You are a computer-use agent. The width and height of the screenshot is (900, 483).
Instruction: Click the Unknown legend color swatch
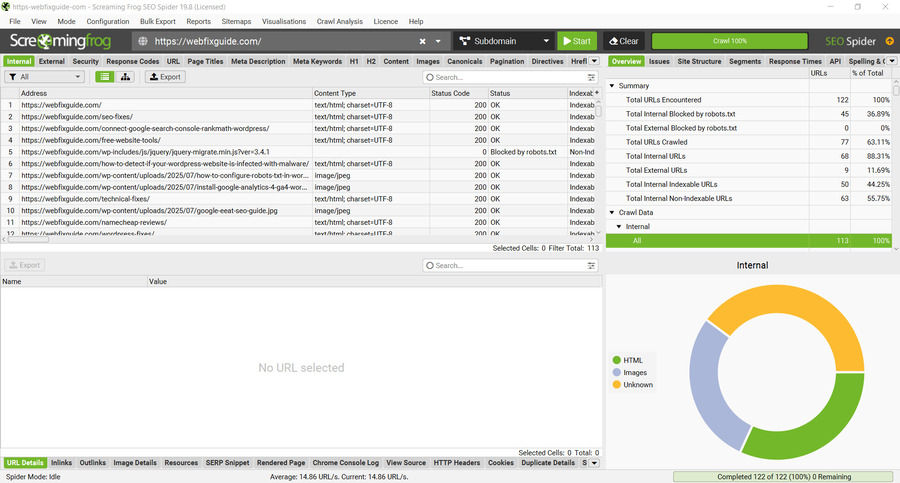click(616, 385)
